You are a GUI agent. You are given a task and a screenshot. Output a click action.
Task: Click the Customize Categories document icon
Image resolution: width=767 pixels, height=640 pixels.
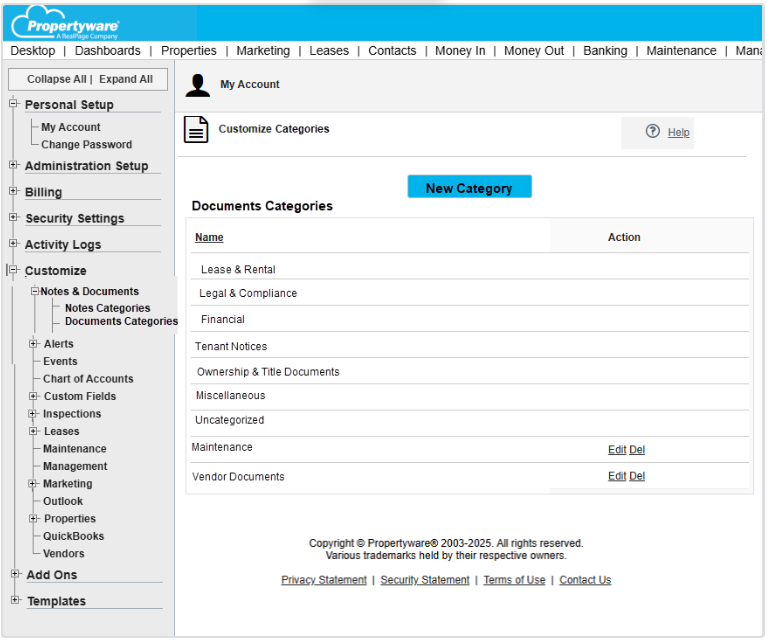coord(196,130)
